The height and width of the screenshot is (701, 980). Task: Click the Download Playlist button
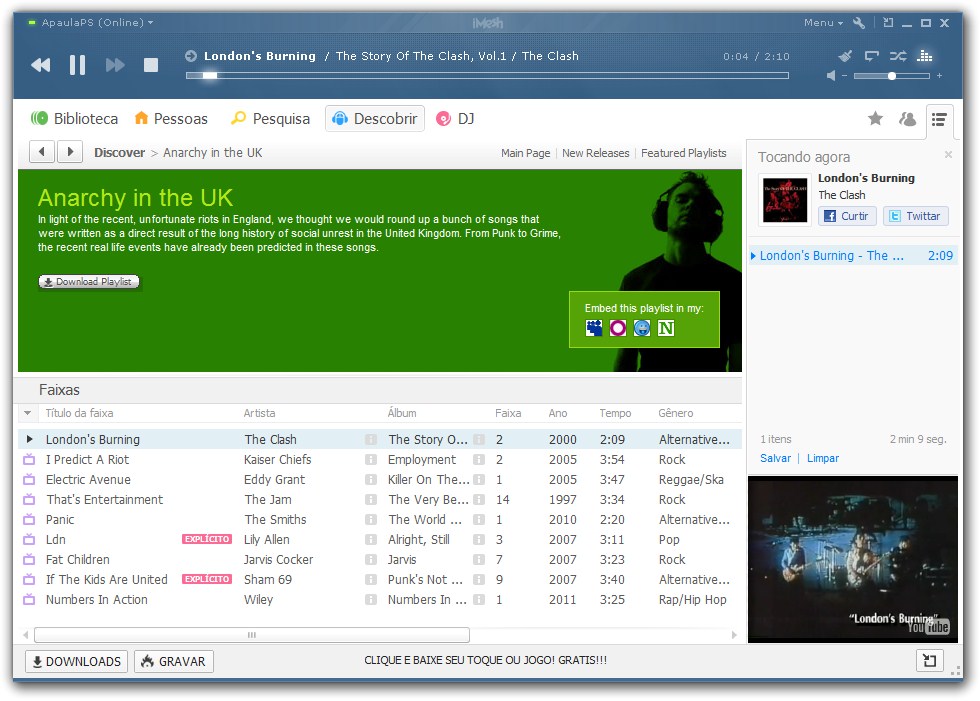tap(89, 282)
